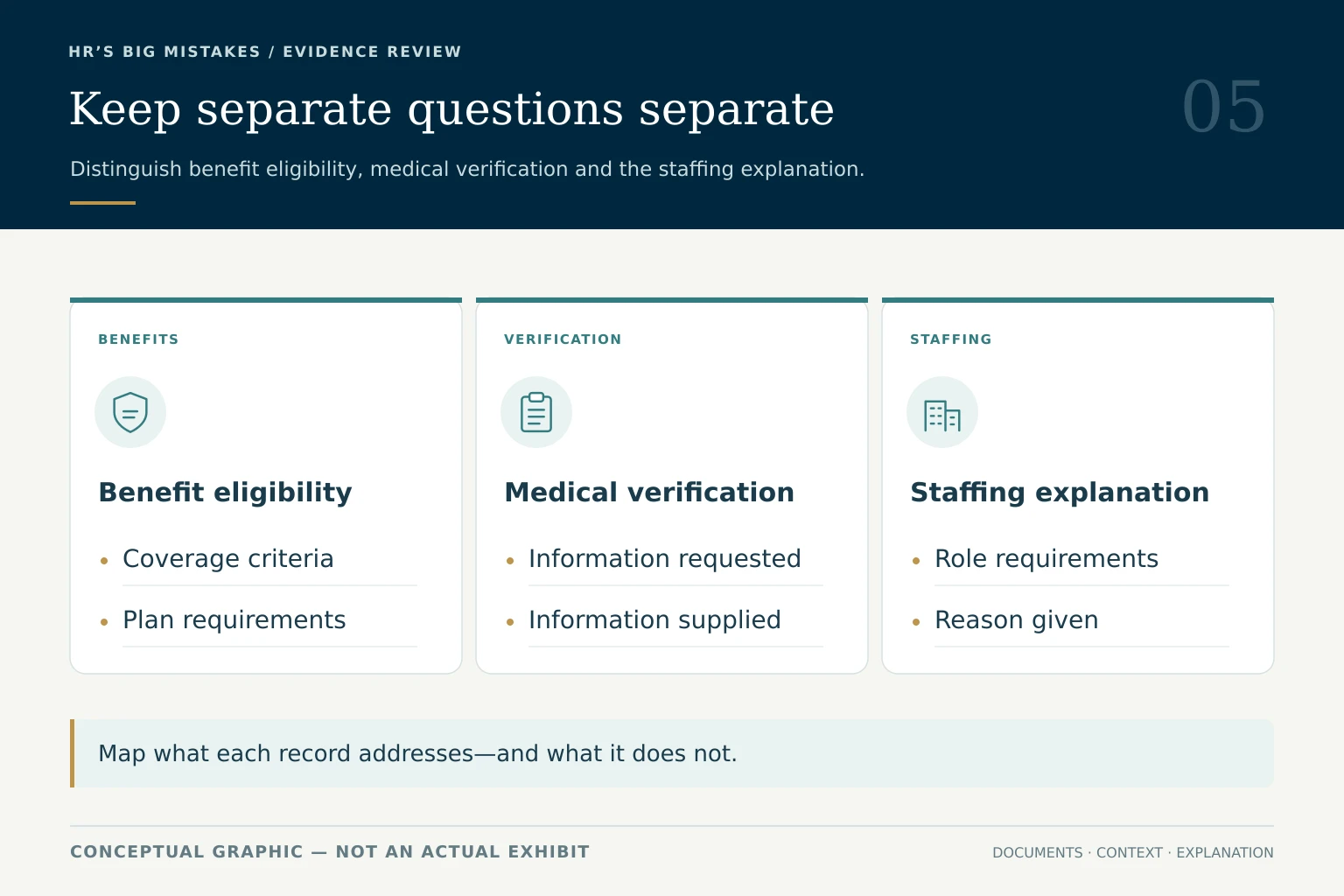Click the "Information requested" bullet
This screenshot has height=896, width=1344.
[665, 559]
